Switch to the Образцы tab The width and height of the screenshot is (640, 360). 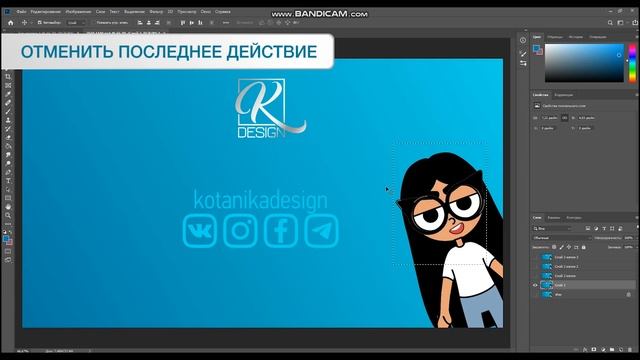coord(555,37)
